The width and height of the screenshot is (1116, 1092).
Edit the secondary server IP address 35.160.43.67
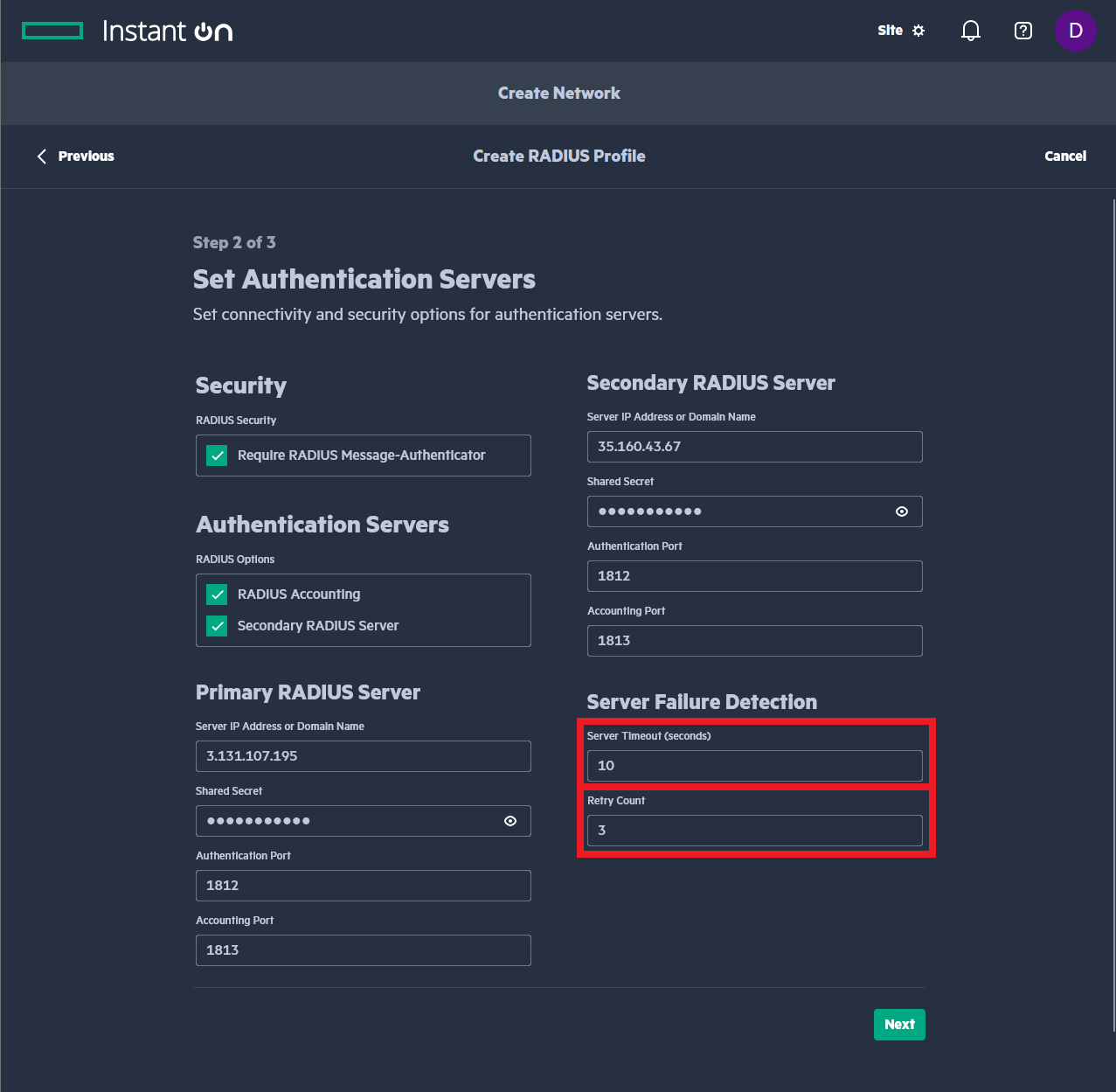[x=755, y=447]
